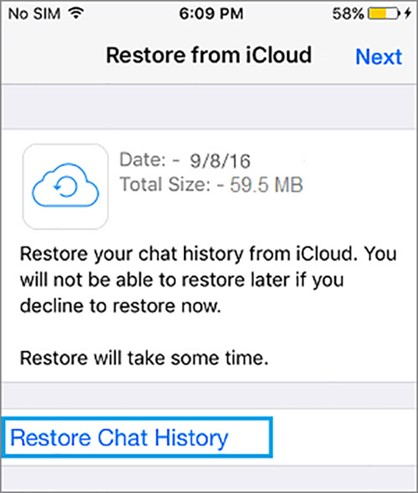418x493 pixels.
Task: Tap the 6:09 PM clock
Action: point(211,14)
